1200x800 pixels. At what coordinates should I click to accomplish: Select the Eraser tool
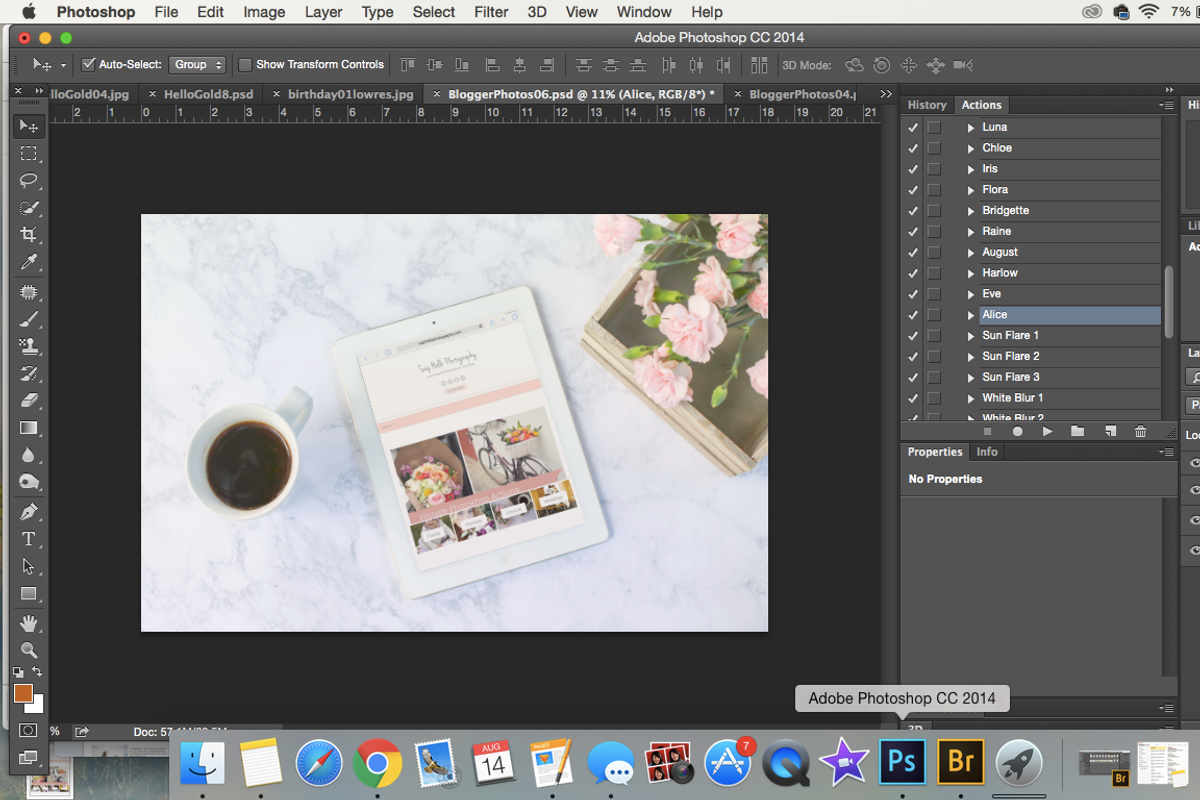29,401
